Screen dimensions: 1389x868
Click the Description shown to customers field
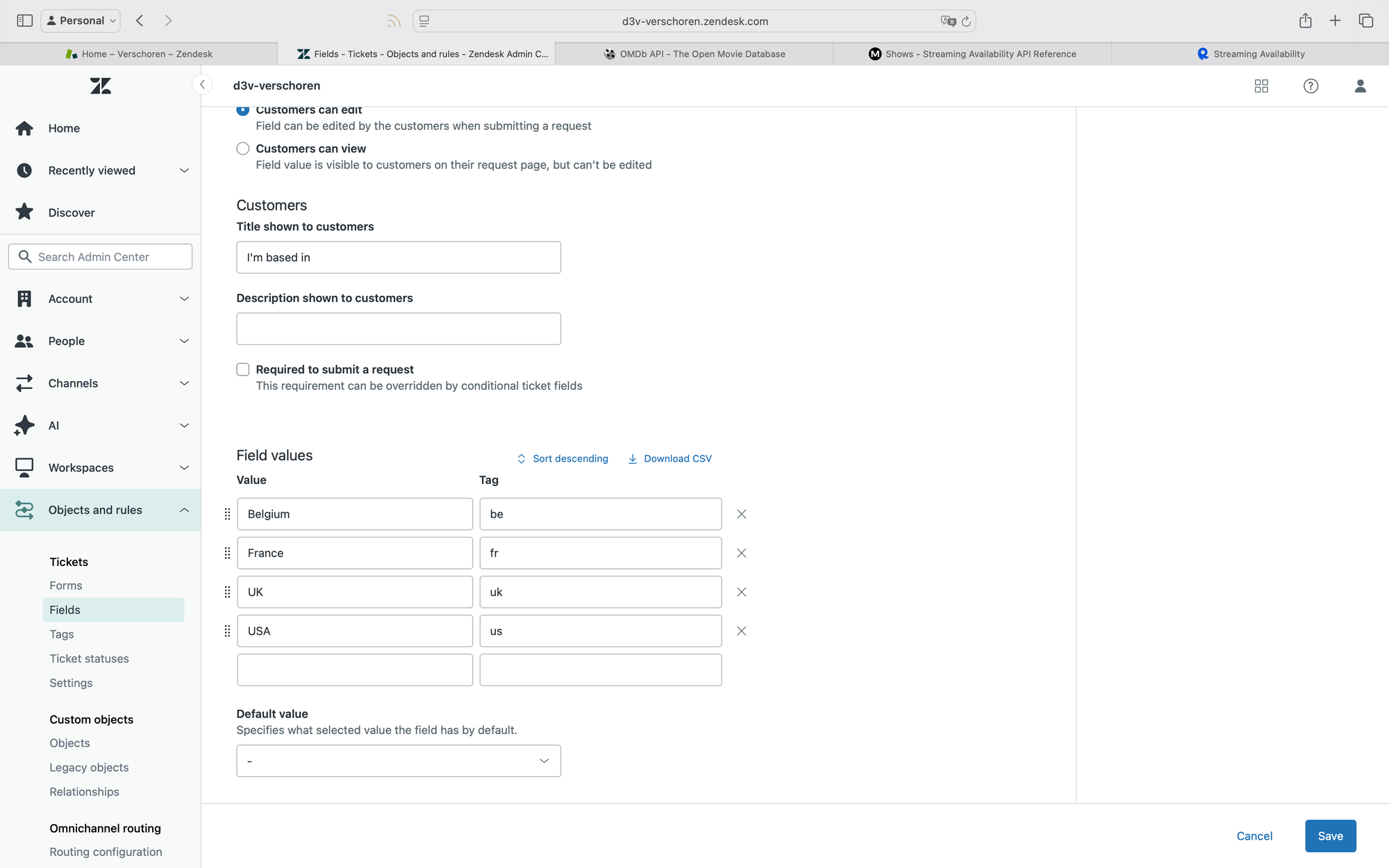(x=398, y=329)
